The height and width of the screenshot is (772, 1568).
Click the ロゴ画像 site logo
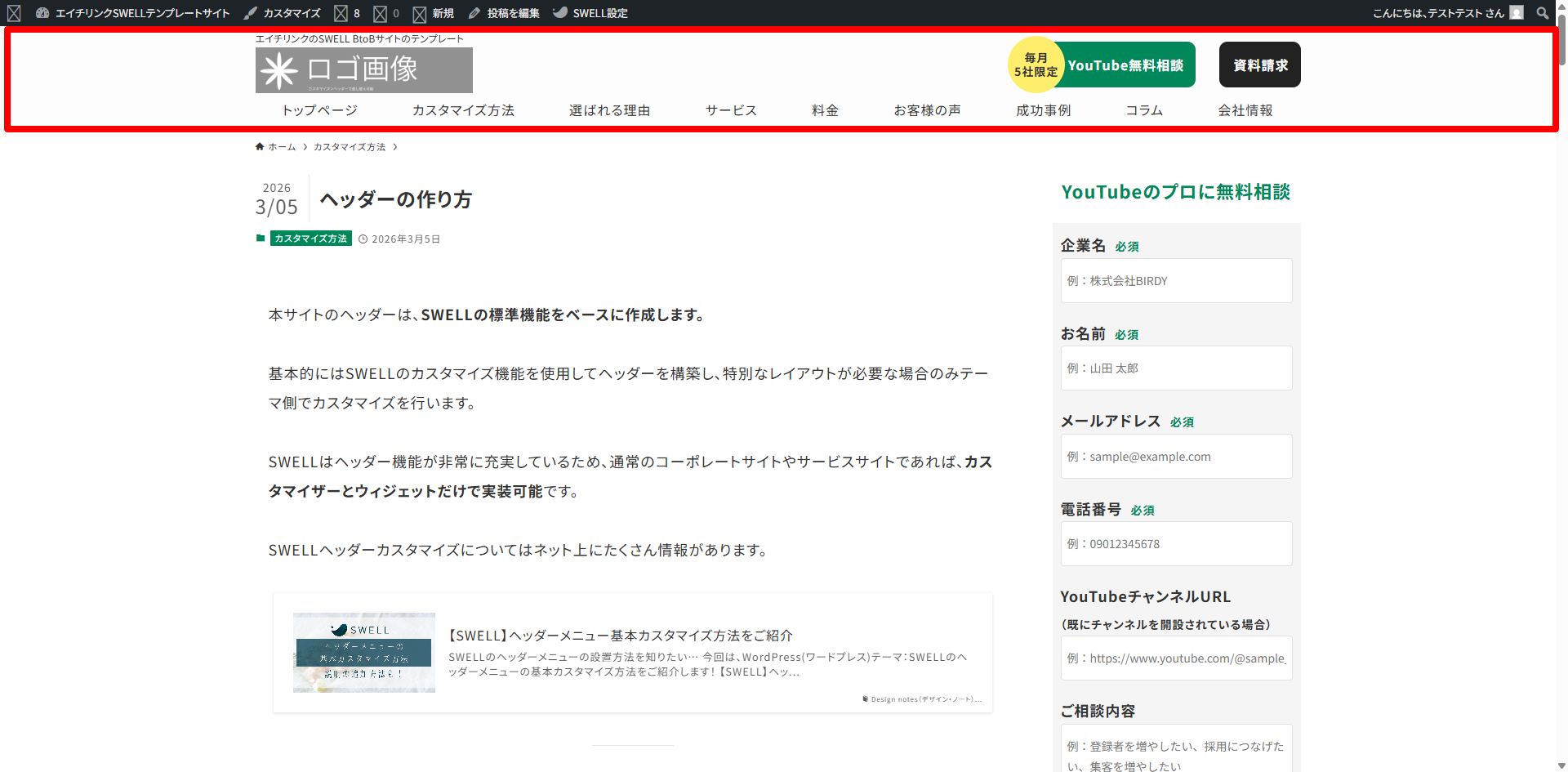tap(363, 70)
